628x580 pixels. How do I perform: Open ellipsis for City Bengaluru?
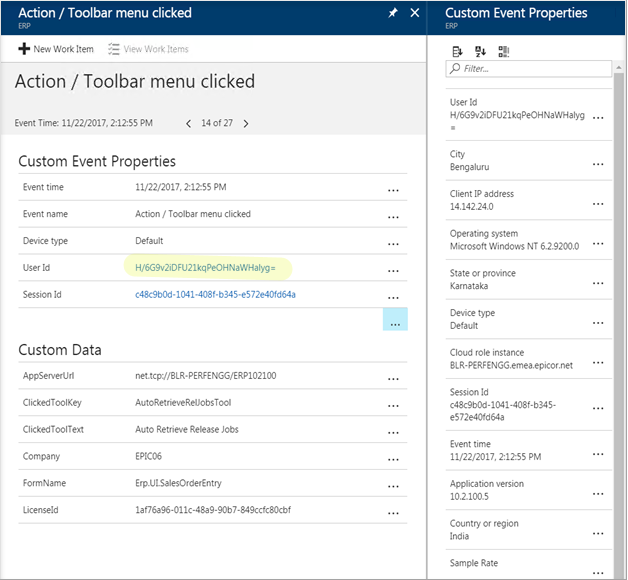click(598, 164)
